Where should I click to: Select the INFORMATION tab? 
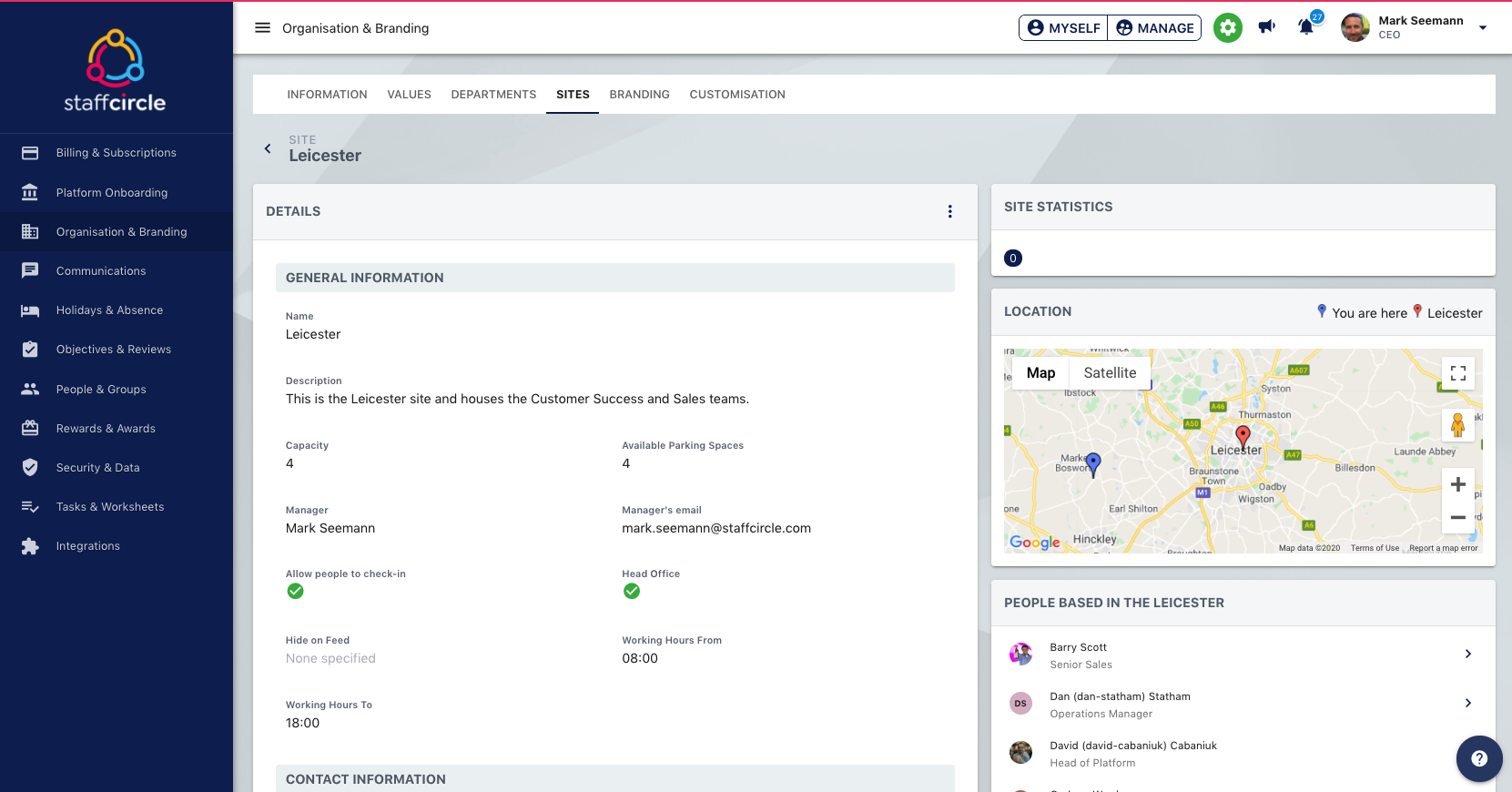click(x=327, y=95)
